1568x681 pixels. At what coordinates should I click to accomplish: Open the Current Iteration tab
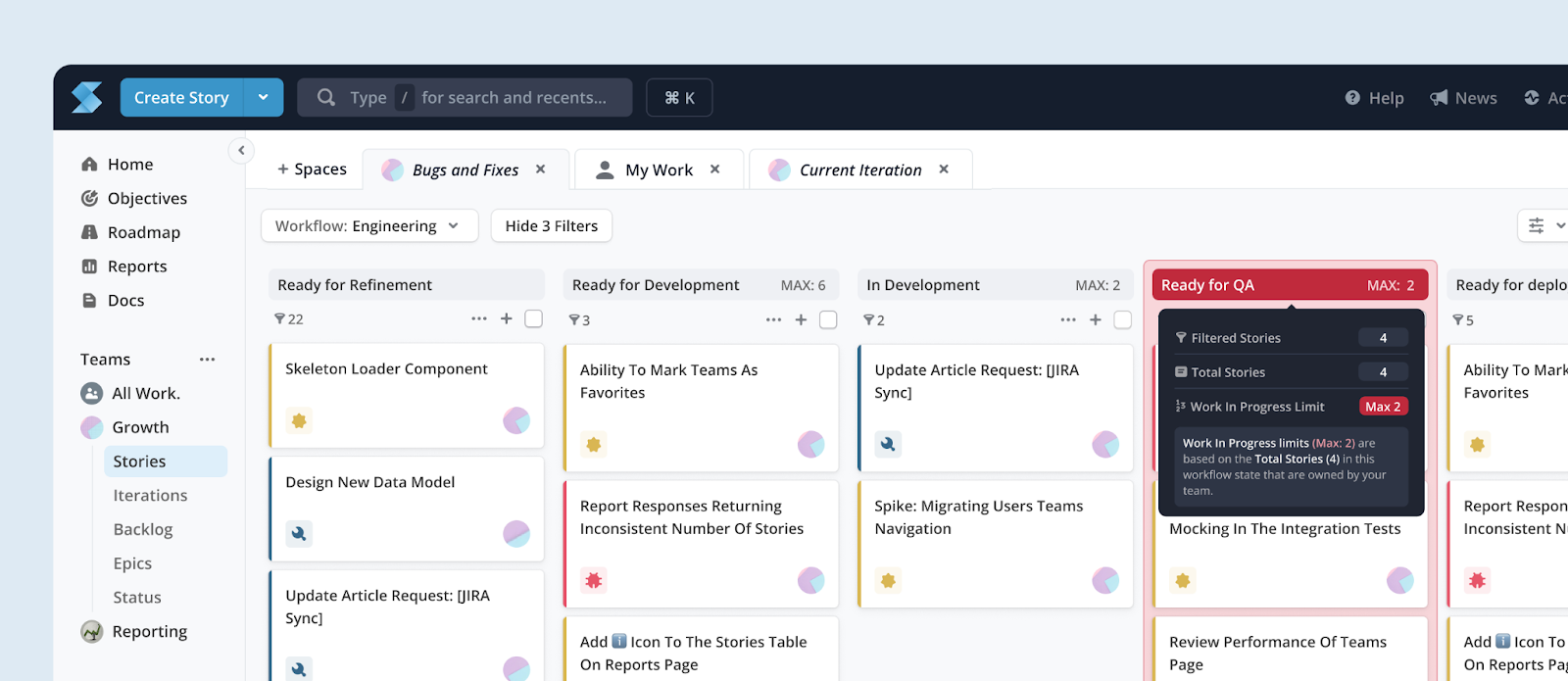click(x=860, y=170)
